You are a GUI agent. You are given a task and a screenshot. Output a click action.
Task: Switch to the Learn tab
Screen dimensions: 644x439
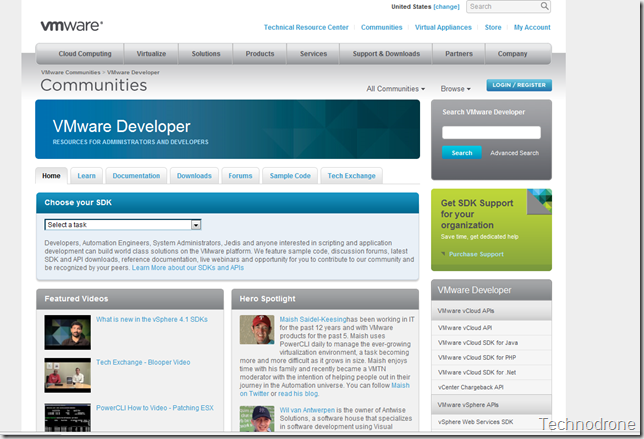click(x=86, y=176)
